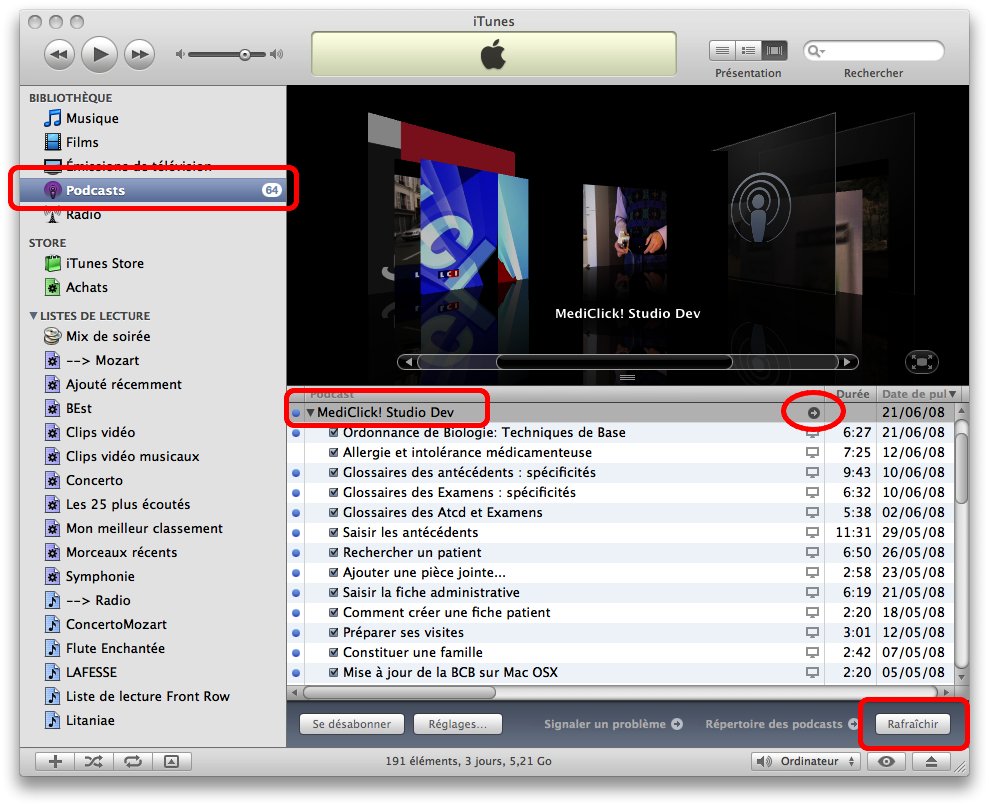Play the selected track

[x=100, y=54]
